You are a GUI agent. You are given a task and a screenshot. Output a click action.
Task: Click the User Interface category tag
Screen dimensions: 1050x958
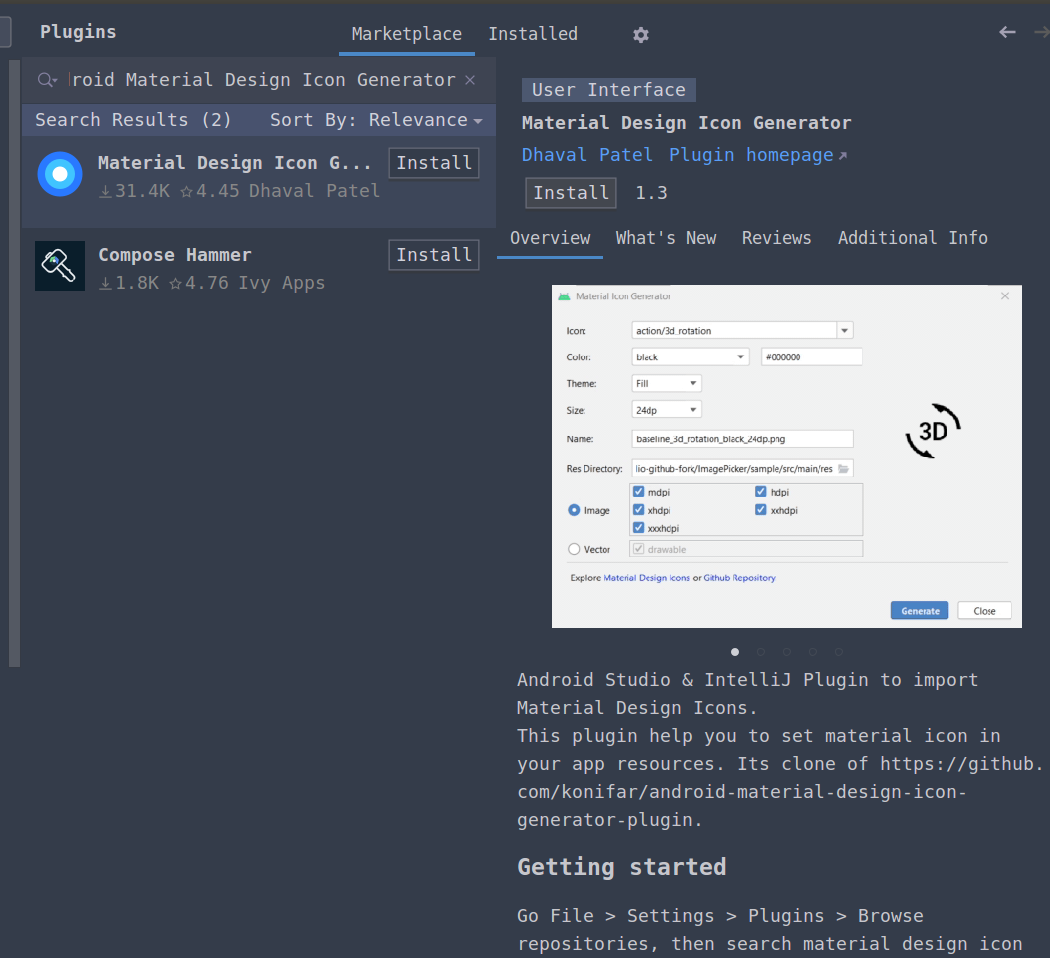pyautogui.click(x=609, y=90)
